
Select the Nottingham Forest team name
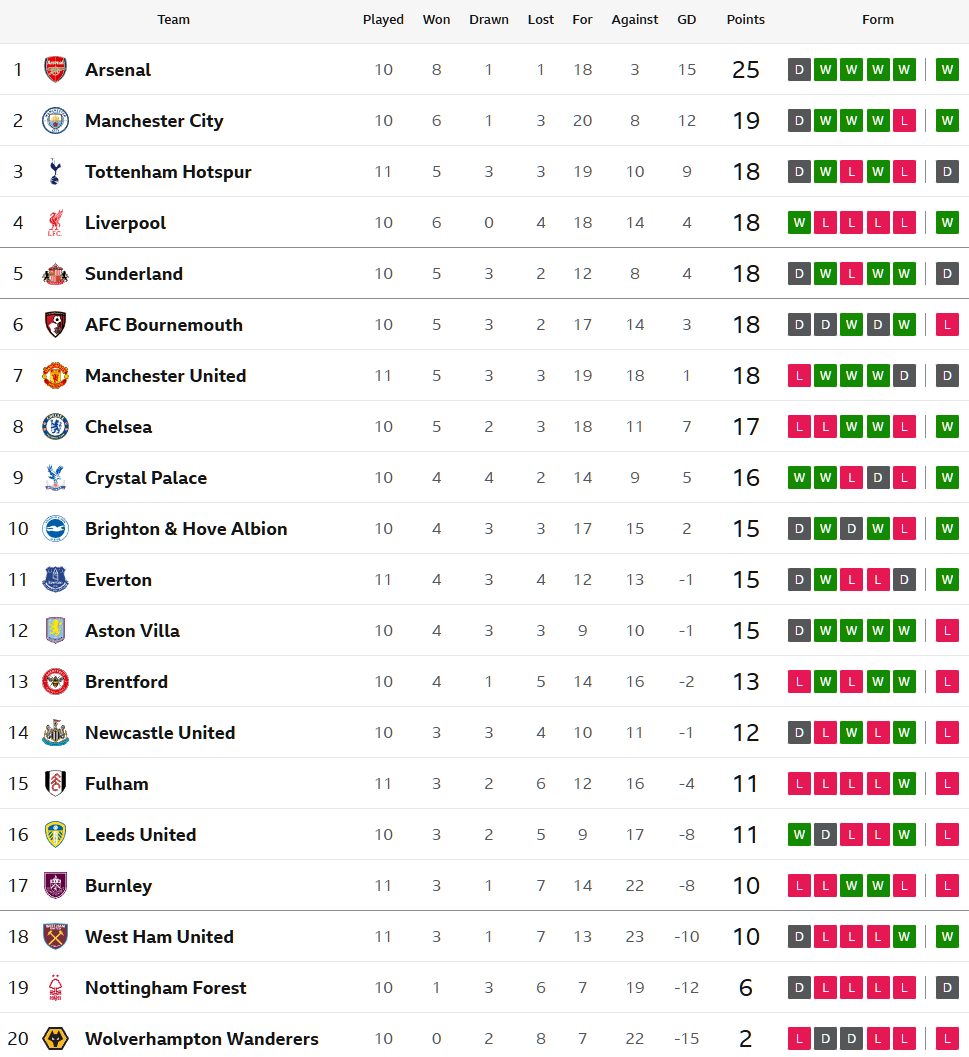(x=166, y=988)
